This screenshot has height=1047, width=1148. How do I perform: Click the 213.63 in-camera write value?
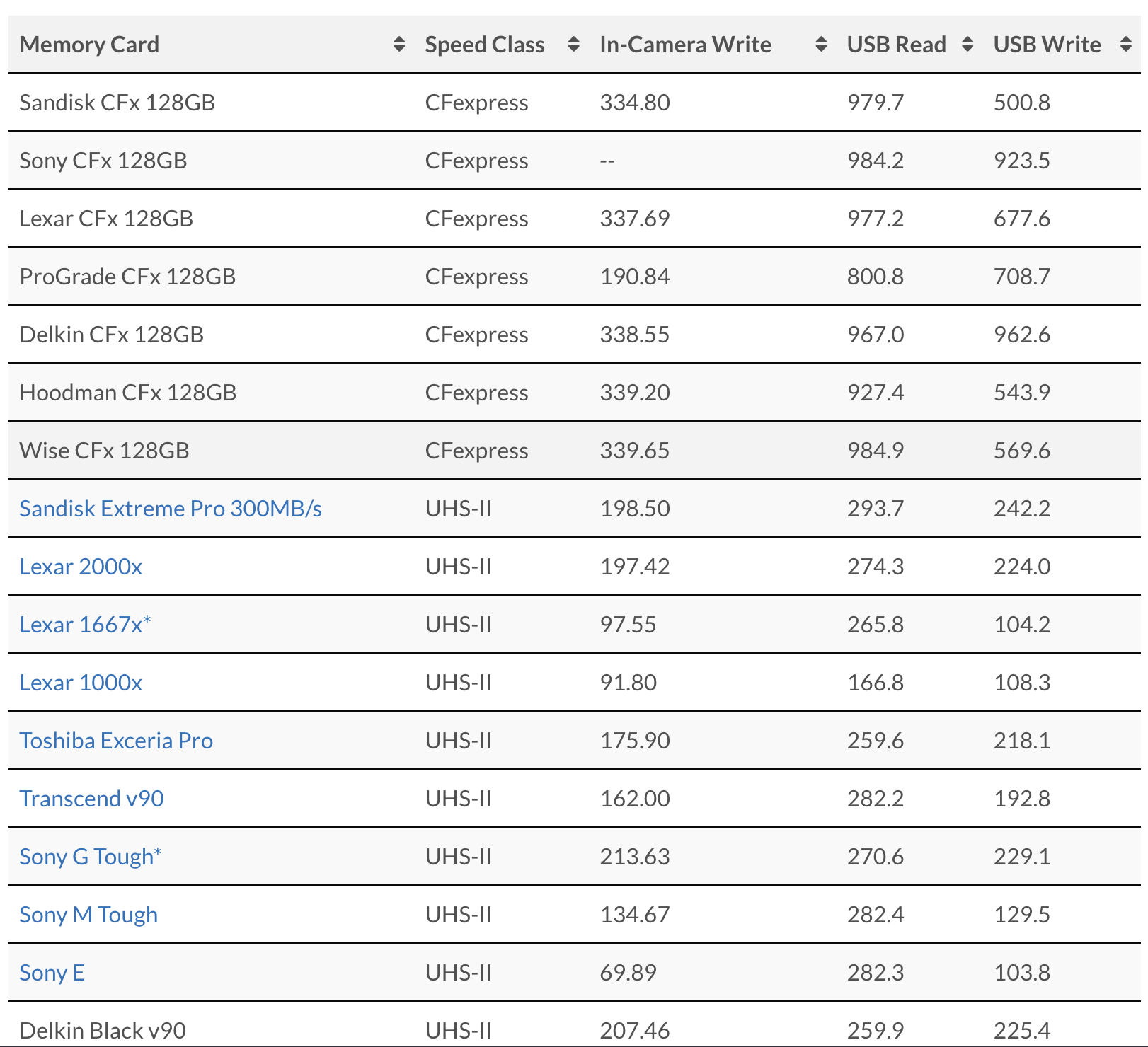pos(635,857)
